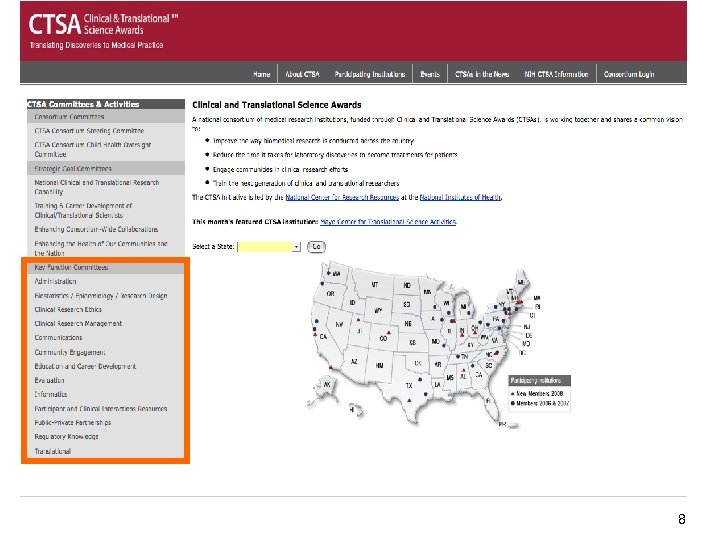Click the Consortium Committees section header
Screen dimensions: 720x540
[106, 117]
